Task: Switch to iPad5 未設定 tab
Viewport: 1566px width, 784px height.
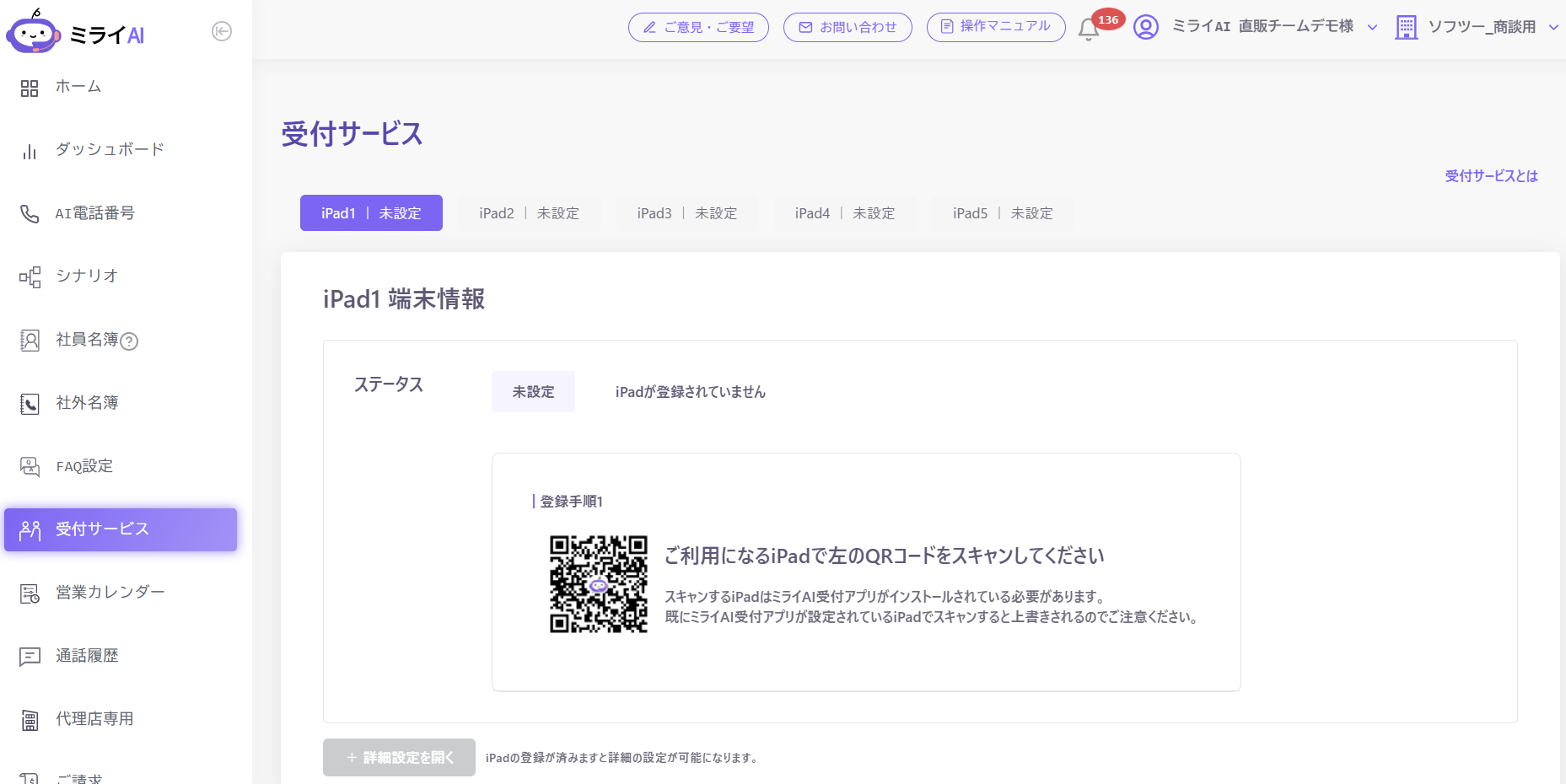Action: [x=1003, y=213]
